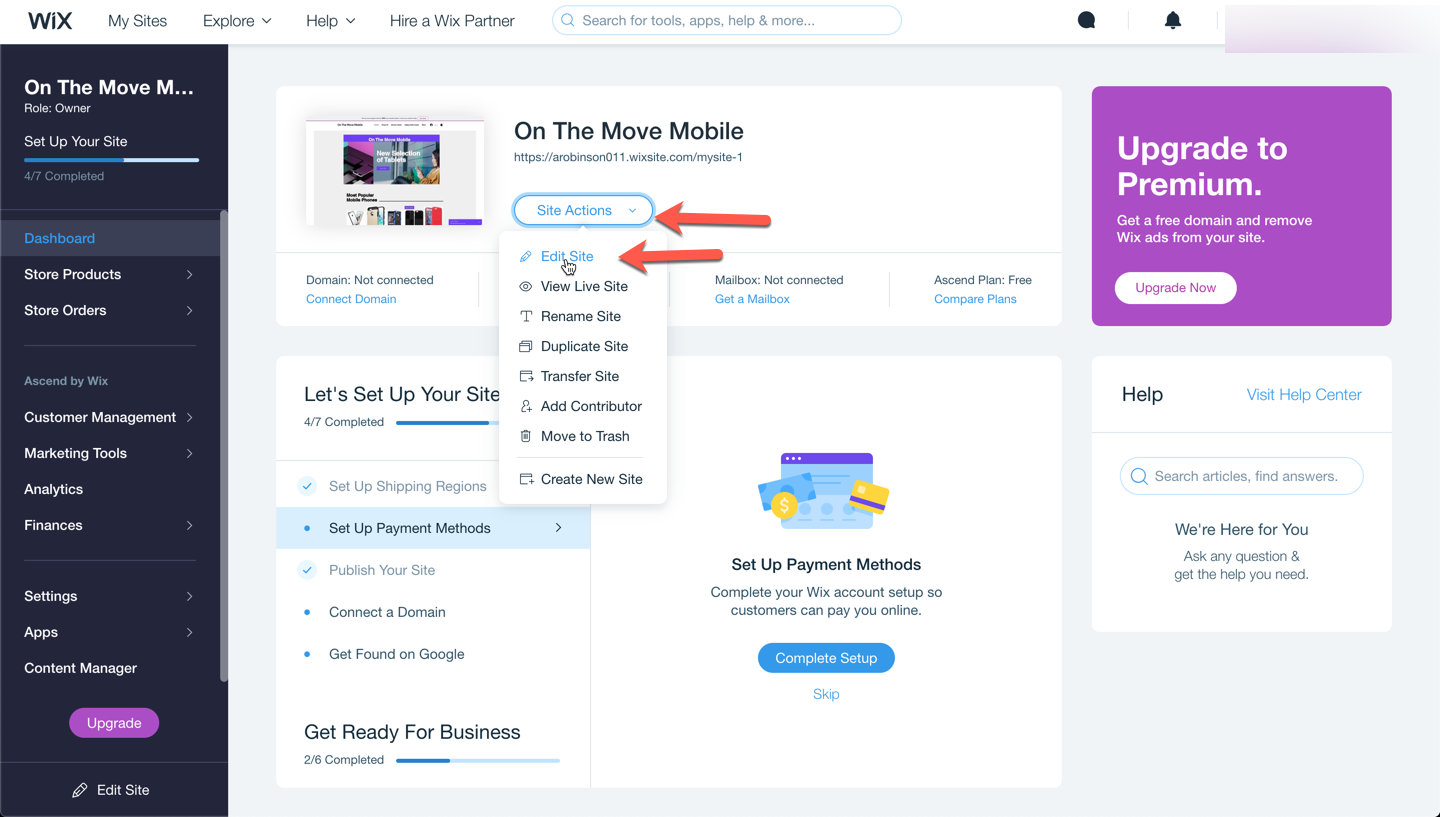Choose Move to Trash from the menu
Image resolution: width=1440 pixels, height=817 pixels.
coord(583,437)
